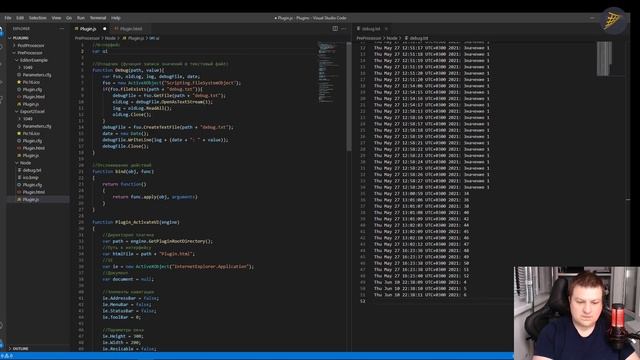This screenshot has width=640, height=360.
Task: Open Pict6.ico in EditorExample folder
Action: [x=31, y=82]
